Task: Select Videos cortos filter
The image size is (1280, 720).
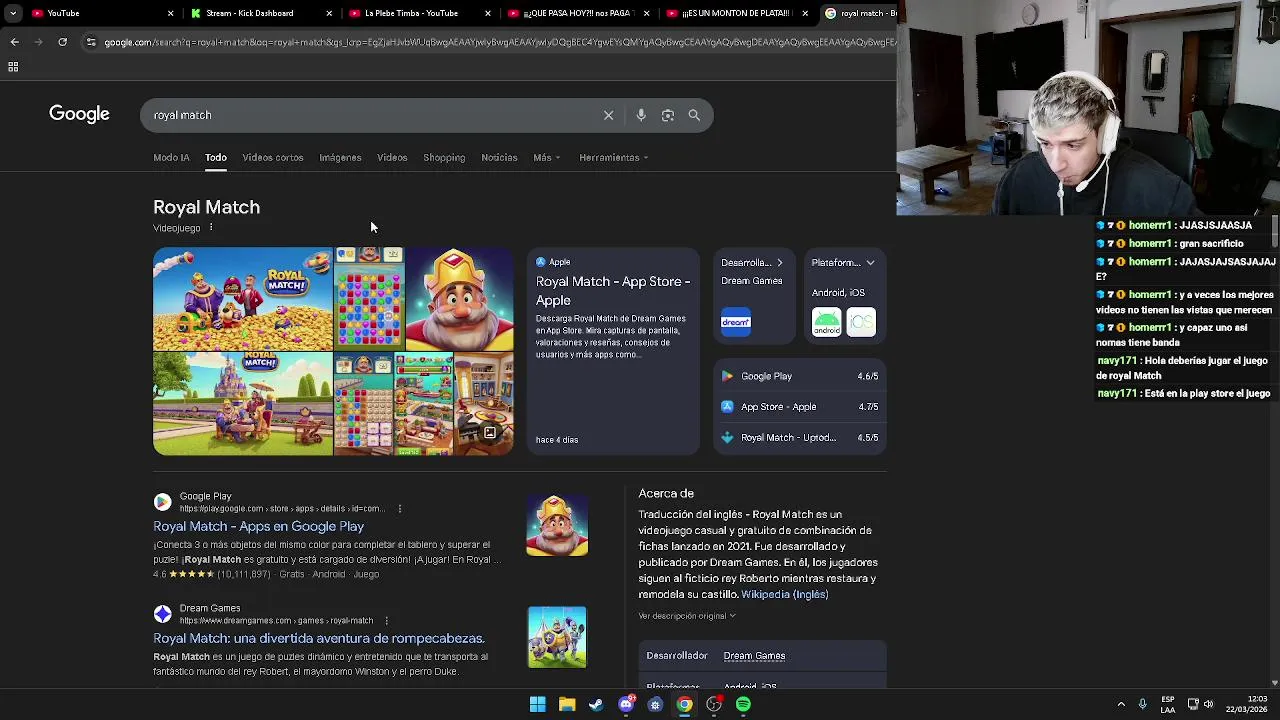Action: (x=272, y=158)
